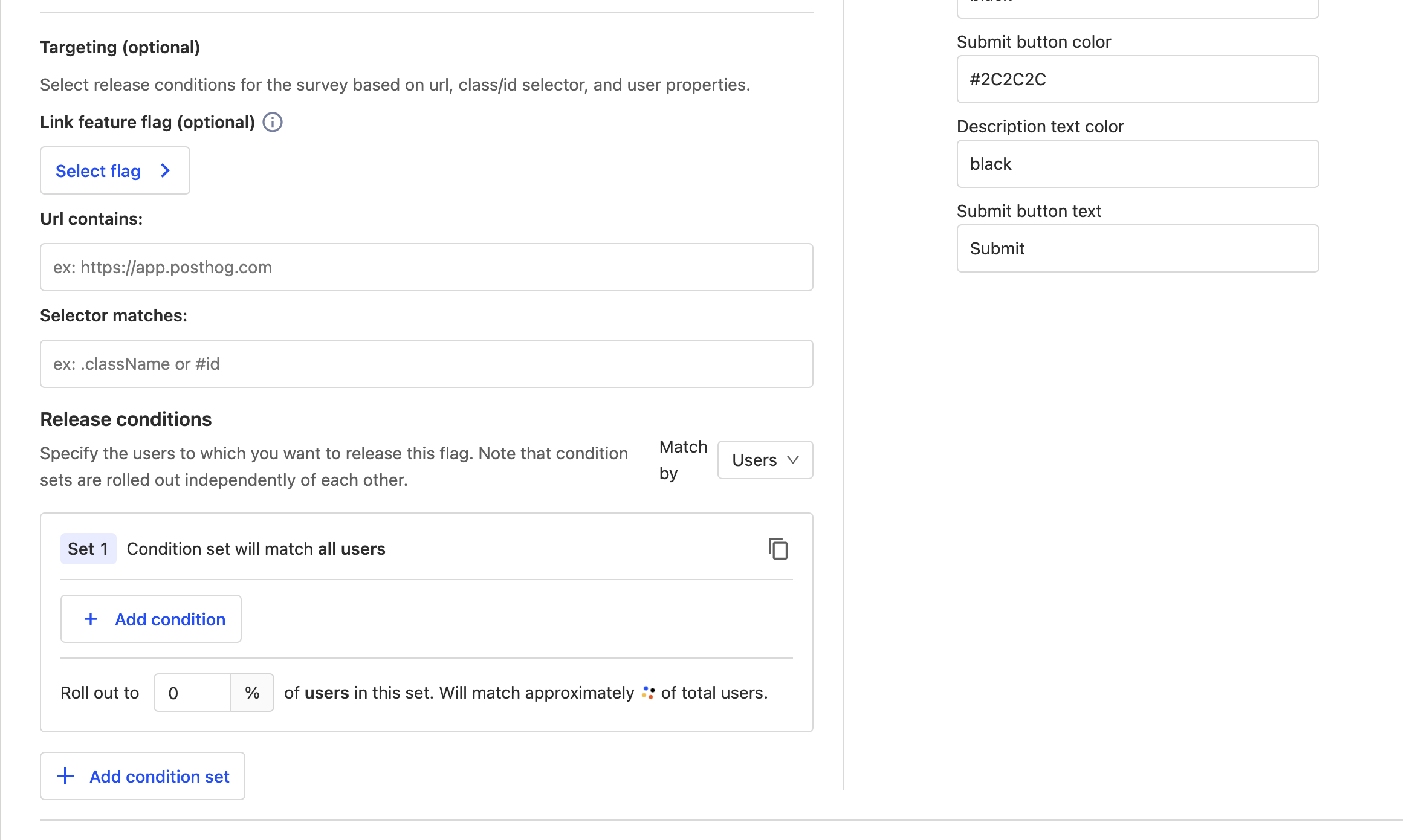Click the Users dropdown arrow
Viewport: 1424px width, 840px height.
pyautogui.click(x=793, y=460)
